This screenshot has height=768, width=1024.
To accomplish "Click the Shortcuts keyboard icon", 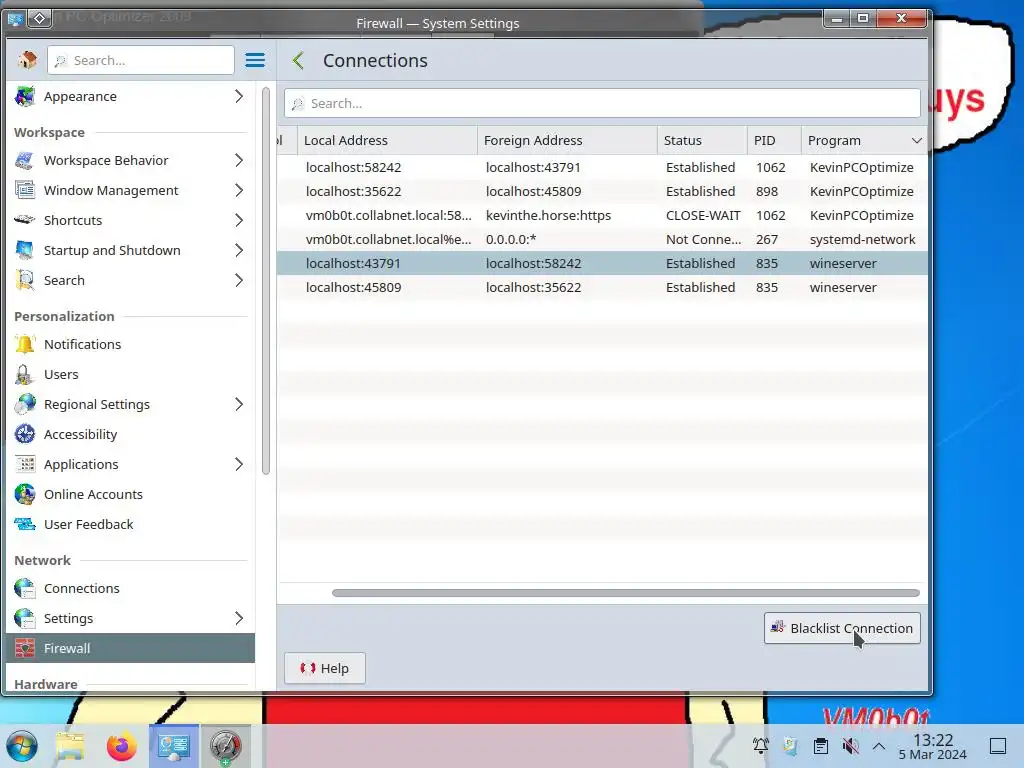I will 25,220.
